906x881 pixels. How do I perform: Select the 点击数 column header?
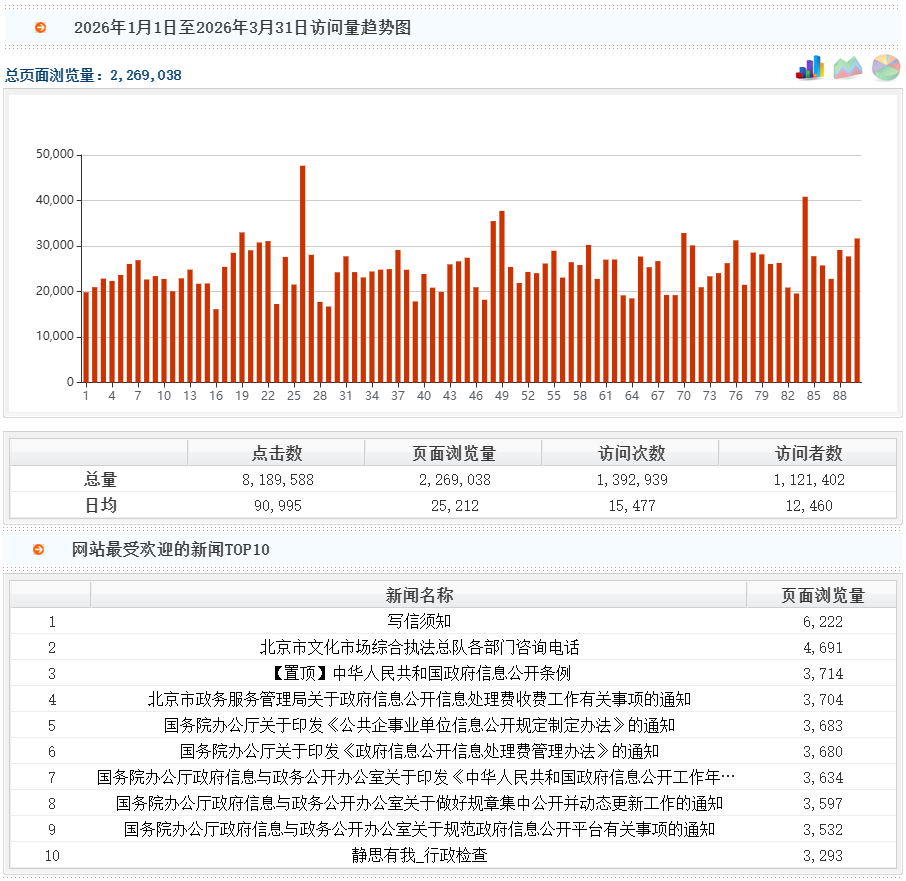pos(277,453)
